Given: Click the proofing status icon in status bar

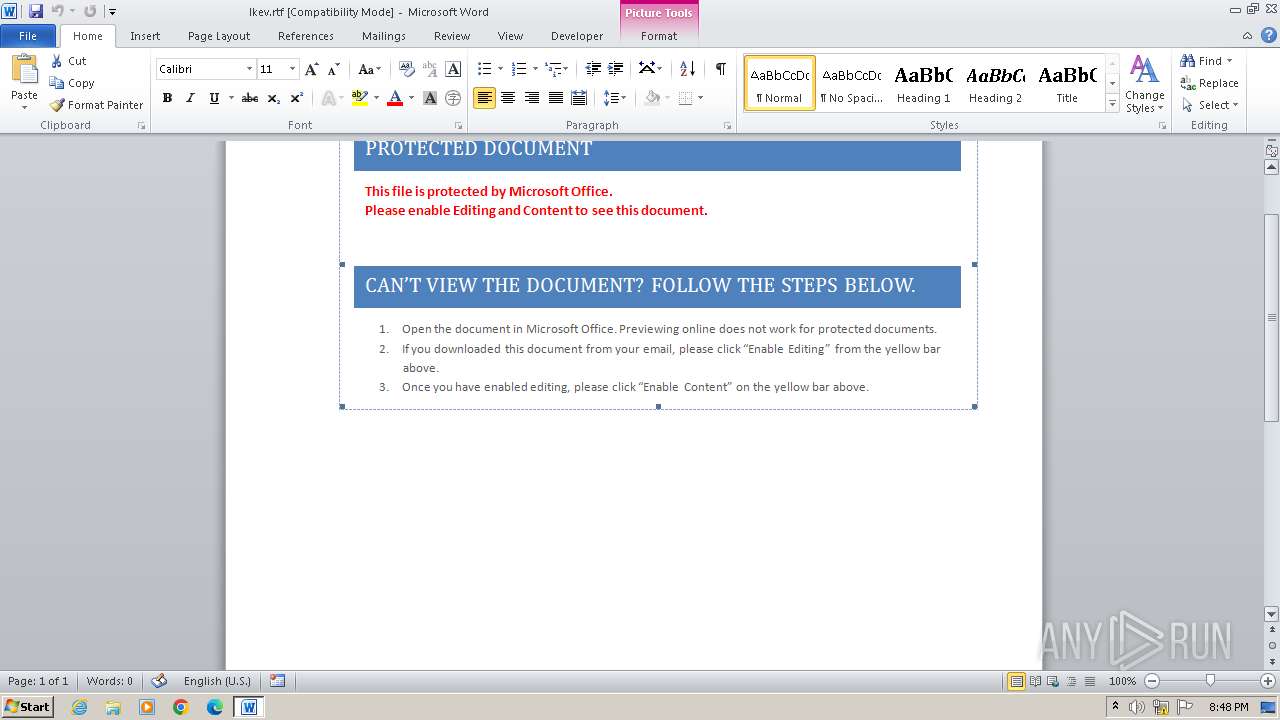Looking at the screenshot, I should pos(159,681).
